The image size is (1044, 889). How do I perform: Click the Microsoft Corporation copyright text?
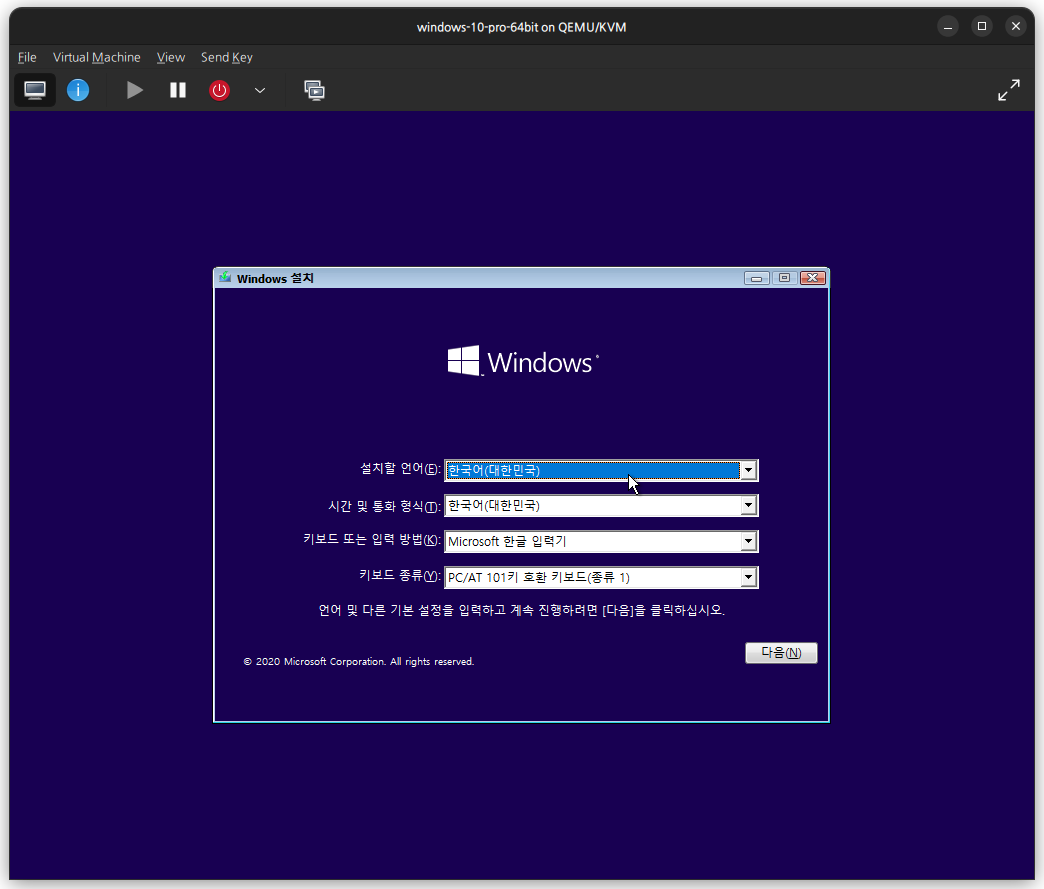click(x=359, y=661)
